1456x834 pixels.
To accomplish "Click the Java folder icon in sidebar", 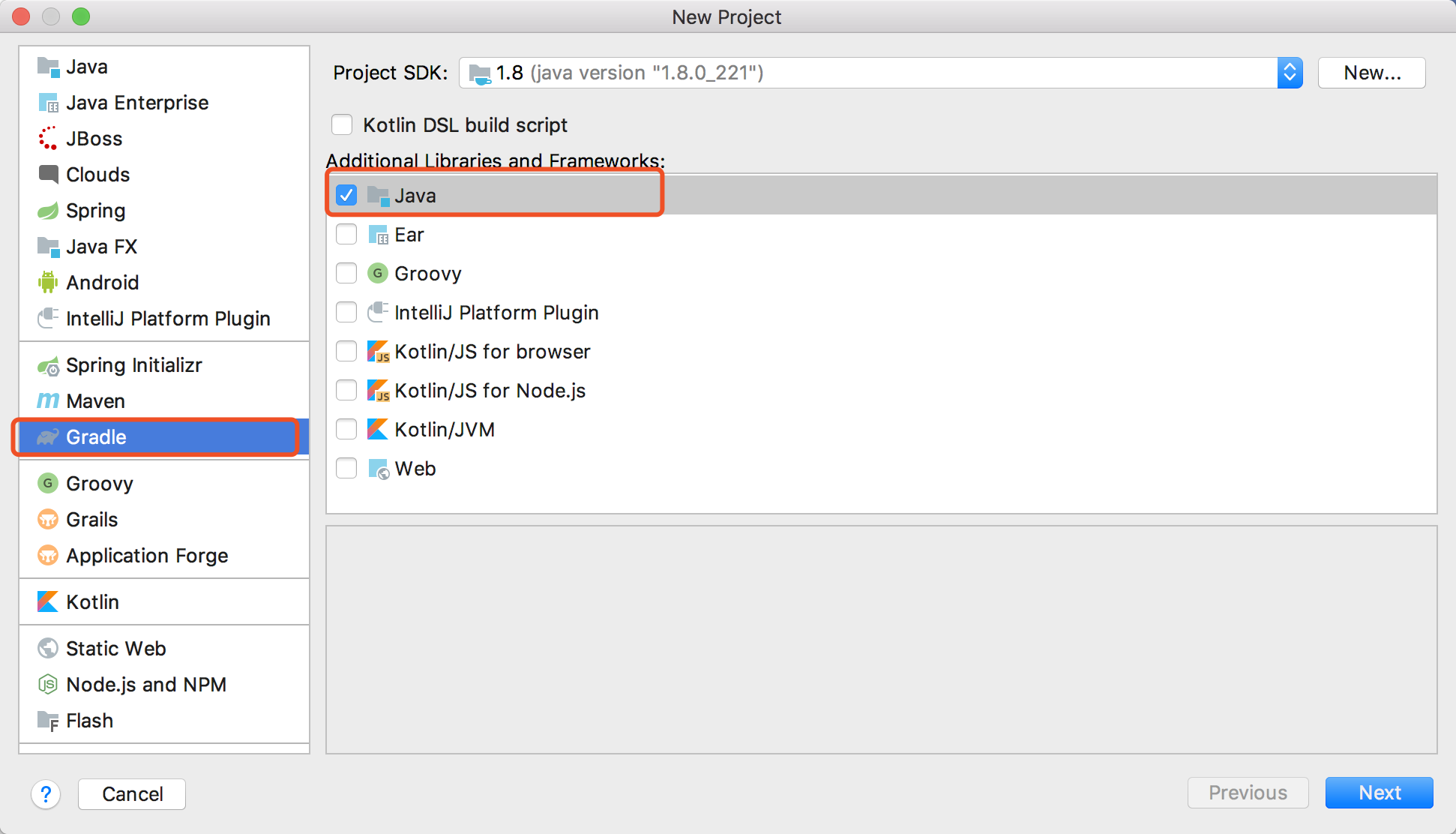I will click(x=48, y=67).
